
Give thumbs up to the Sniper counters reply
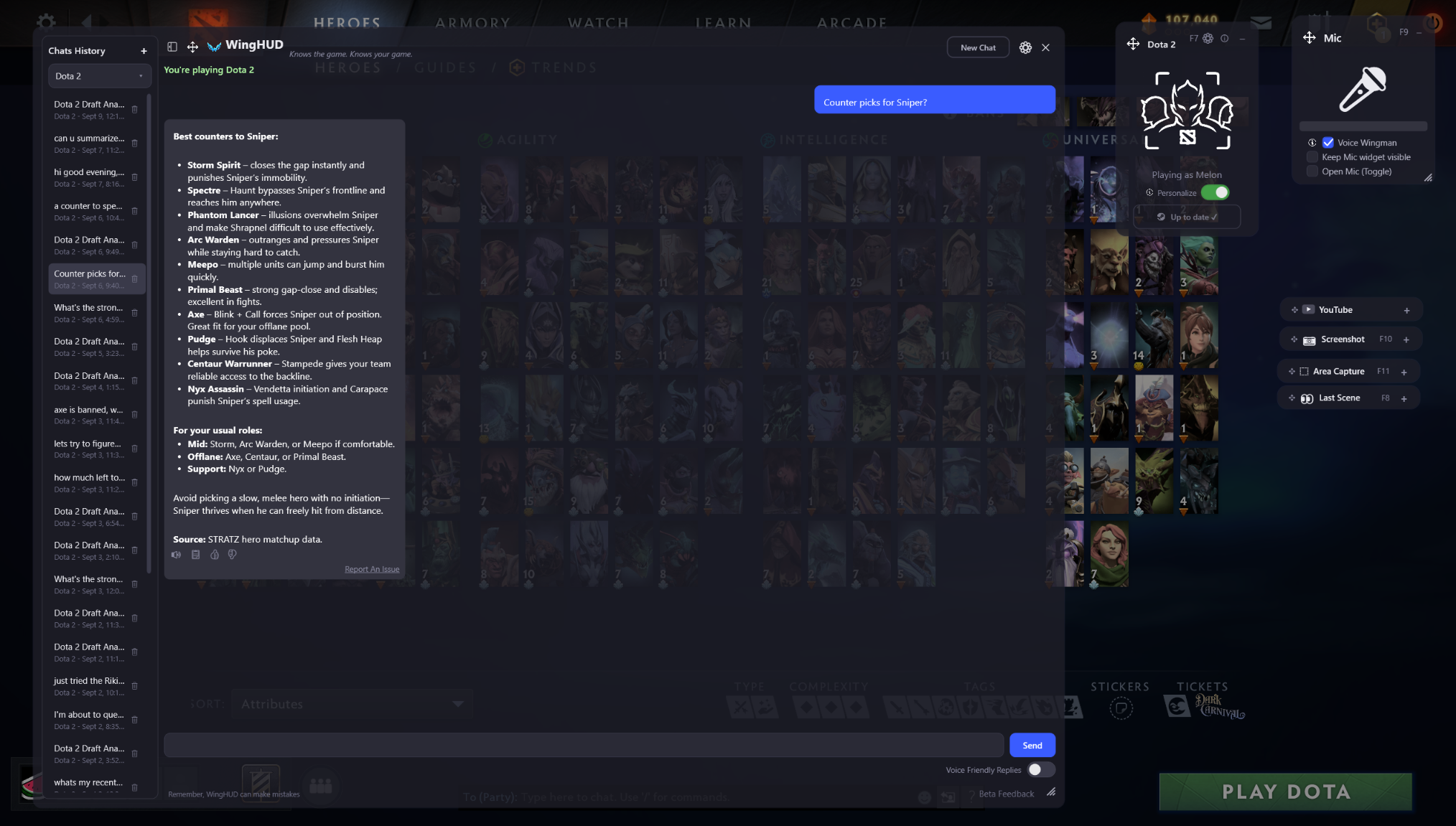[214, 555]
